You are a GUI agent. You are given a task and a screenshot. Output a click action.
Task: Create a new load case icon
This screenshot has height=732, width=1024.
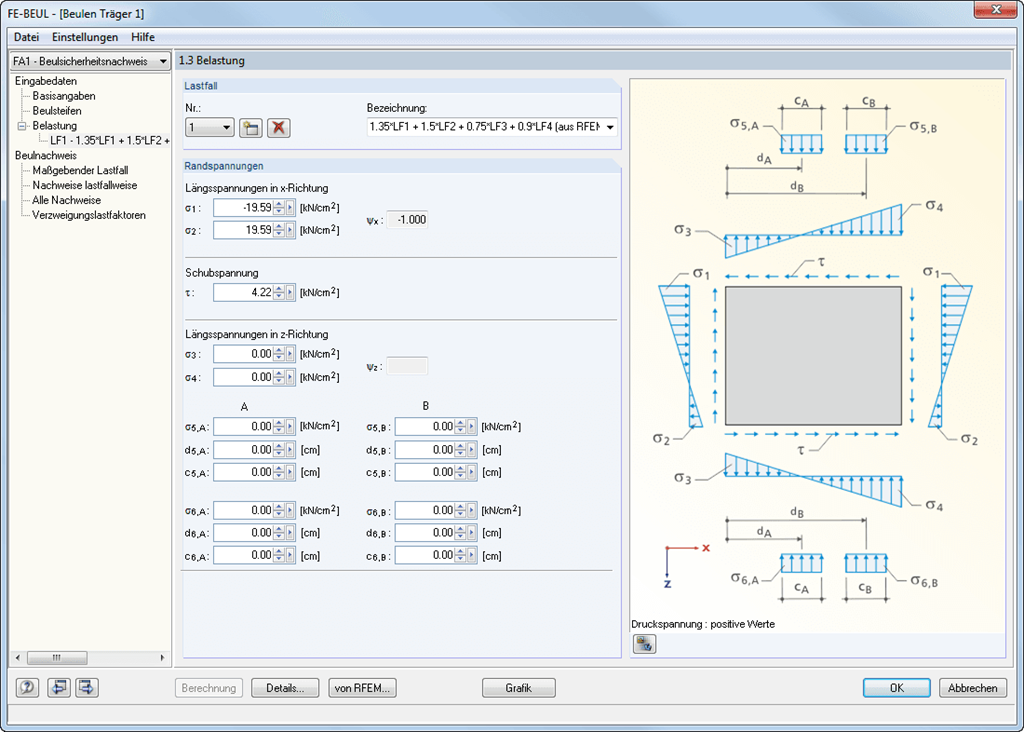coord(251,128)
